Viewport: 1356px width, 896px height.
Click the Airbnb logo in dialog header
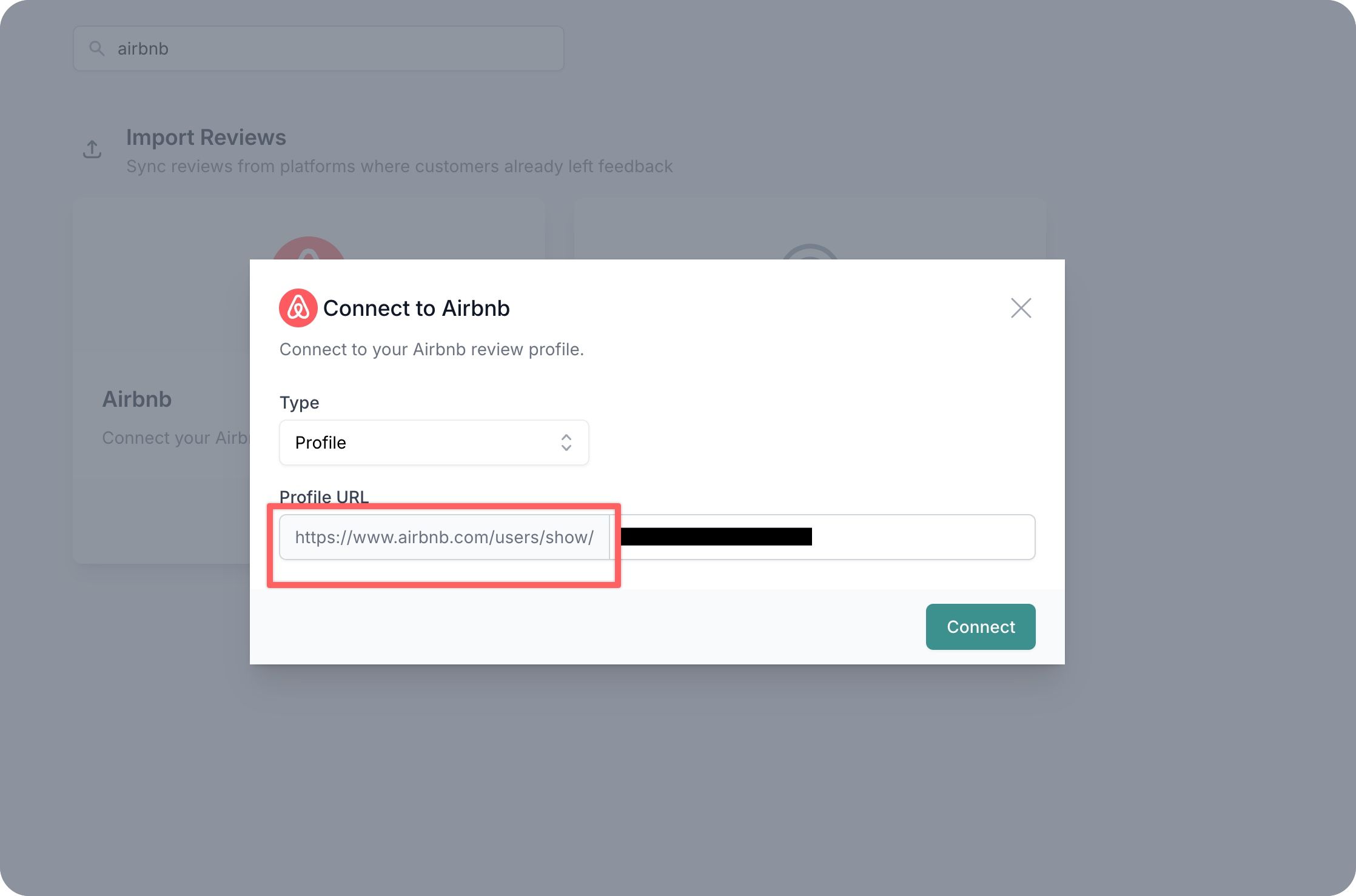click(298, 308)
